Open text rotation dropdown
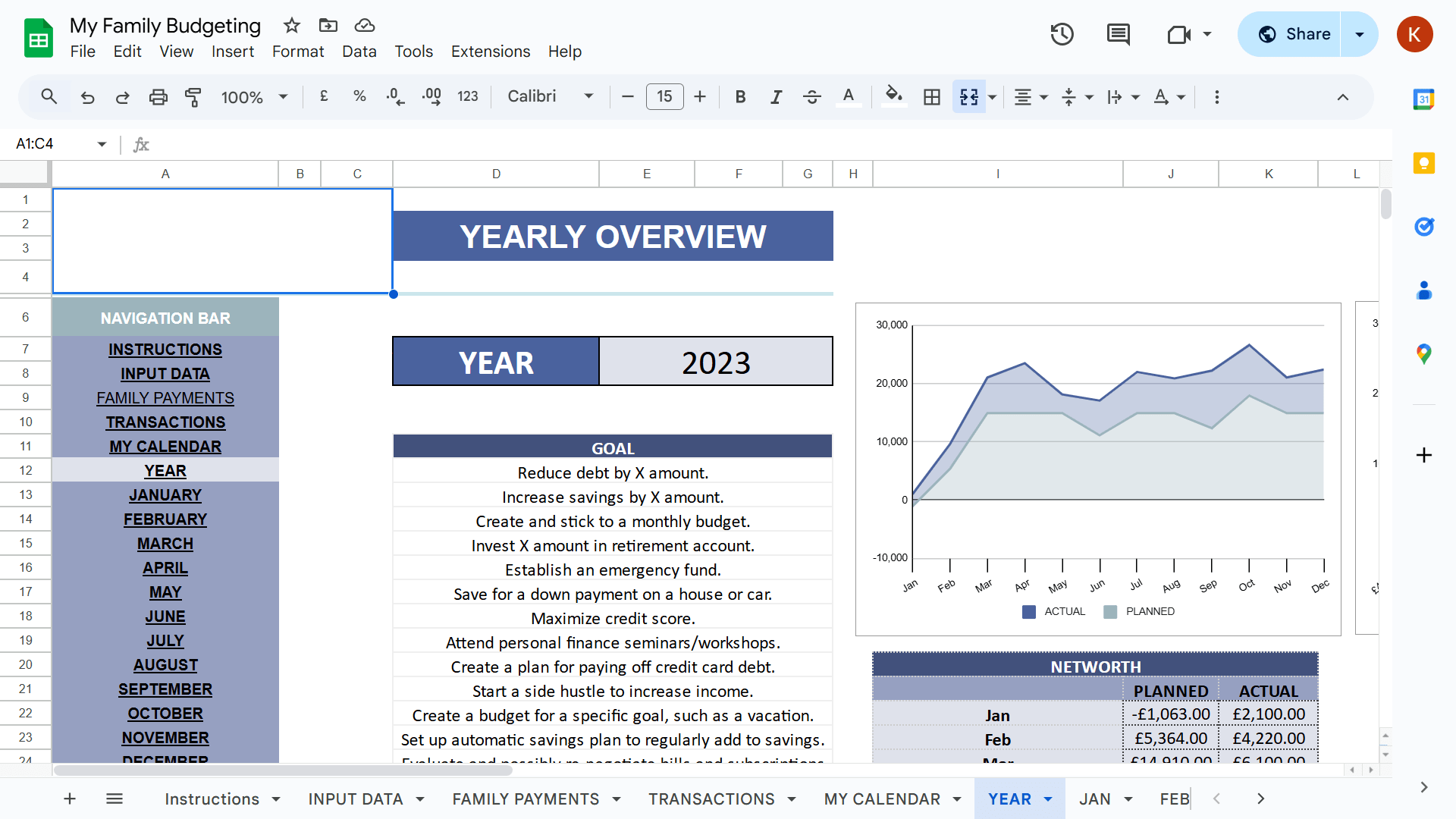Screen dimensions: 1456x819 click(x=1169, y=96)
